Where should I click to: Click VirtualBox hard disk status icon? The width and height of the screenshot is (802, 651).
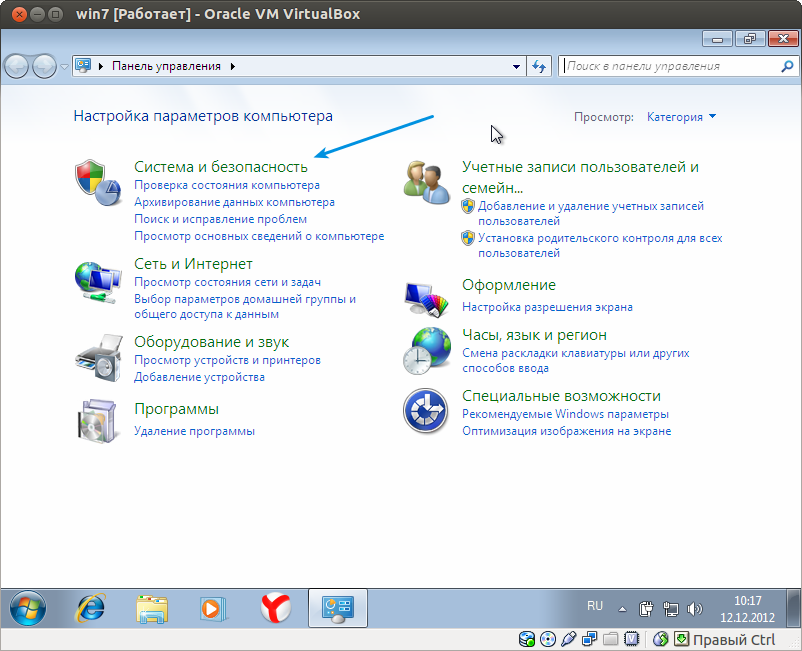click(x=527, y=639)
